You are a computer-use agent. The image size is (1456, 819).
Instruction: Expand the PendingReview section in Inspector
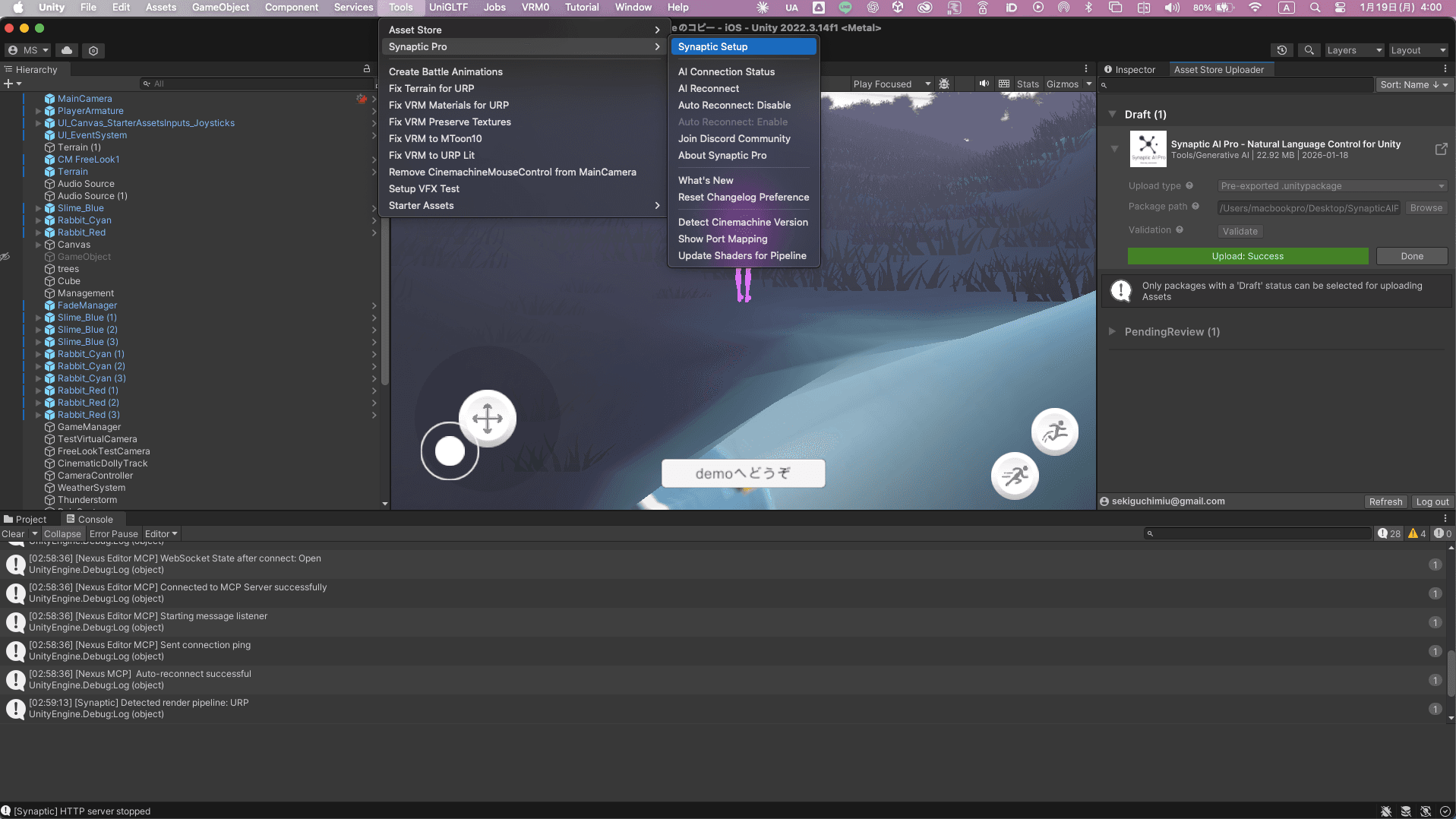coord(1112,332)
